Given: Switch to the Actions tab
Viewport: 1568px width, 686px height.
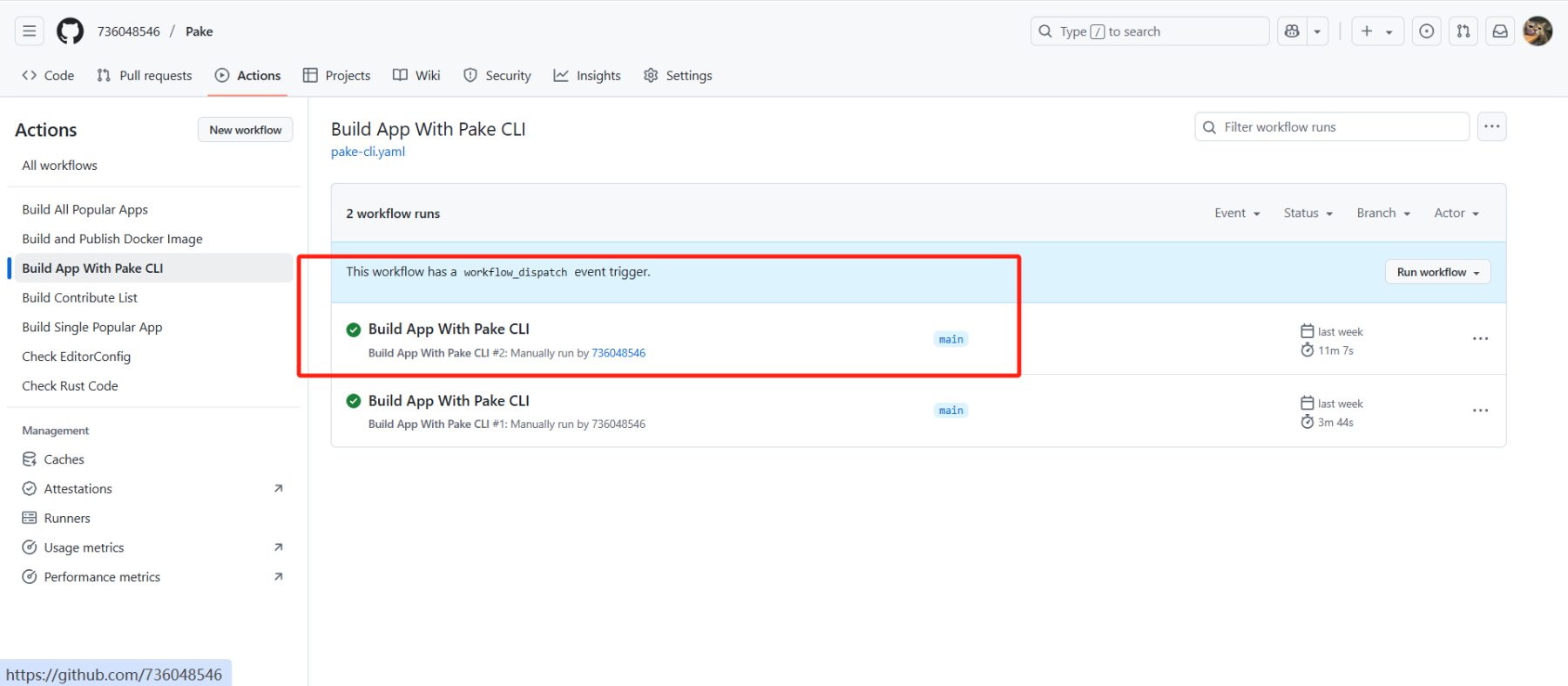Looking at the screenshot, I should [248, 76].
